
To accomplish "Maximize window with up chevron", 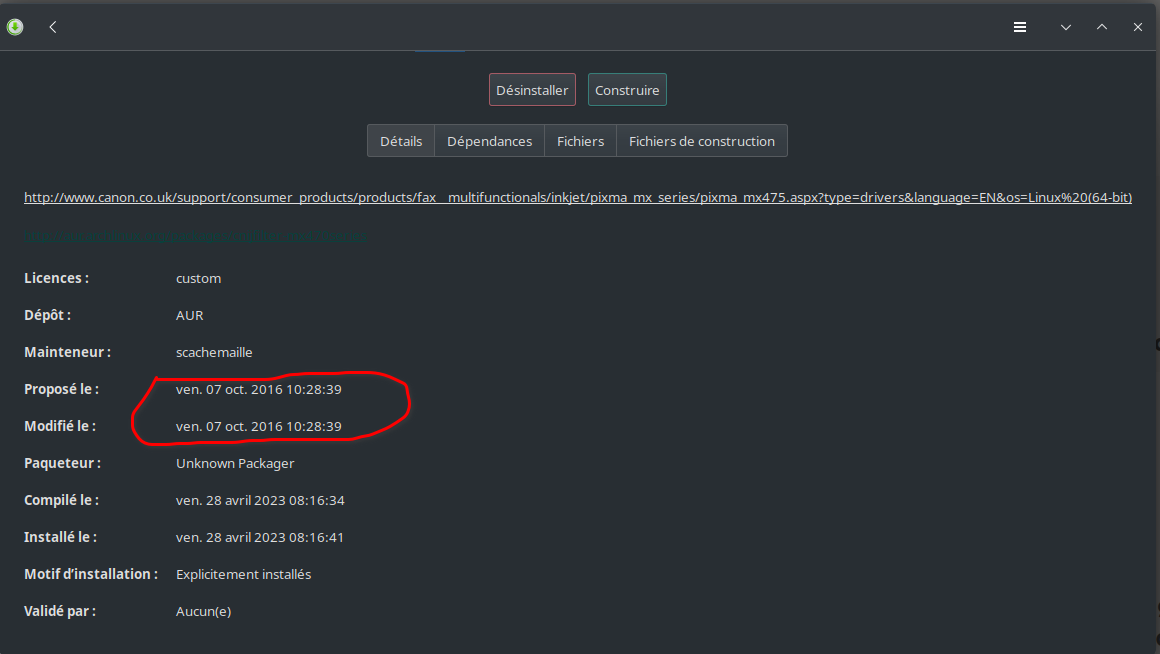I will tap(1102, 27).
